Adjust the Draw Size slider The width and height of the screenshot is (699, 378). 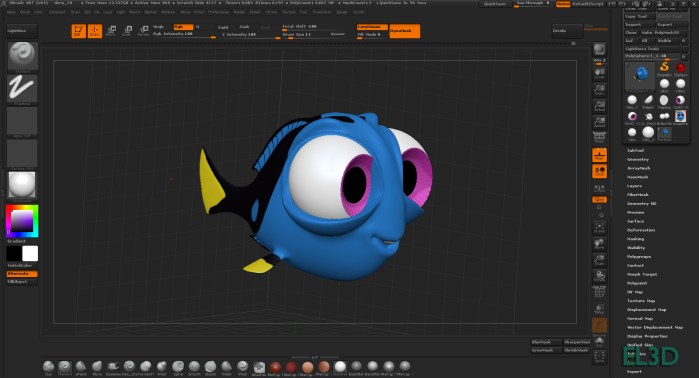coord(313,34)
